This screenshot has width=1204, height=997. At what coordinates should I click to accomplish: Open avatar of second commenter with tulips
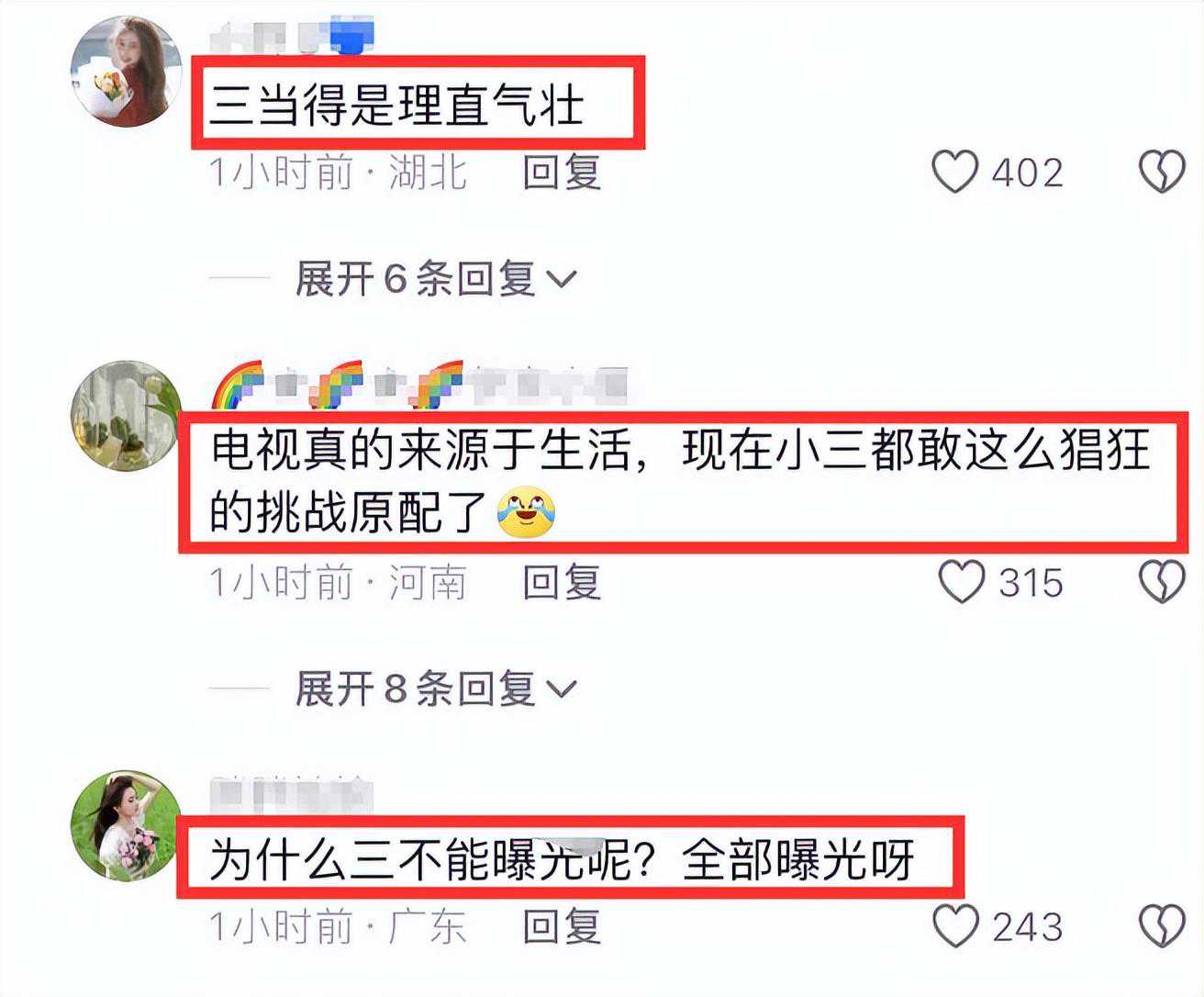tap(127, 415)
